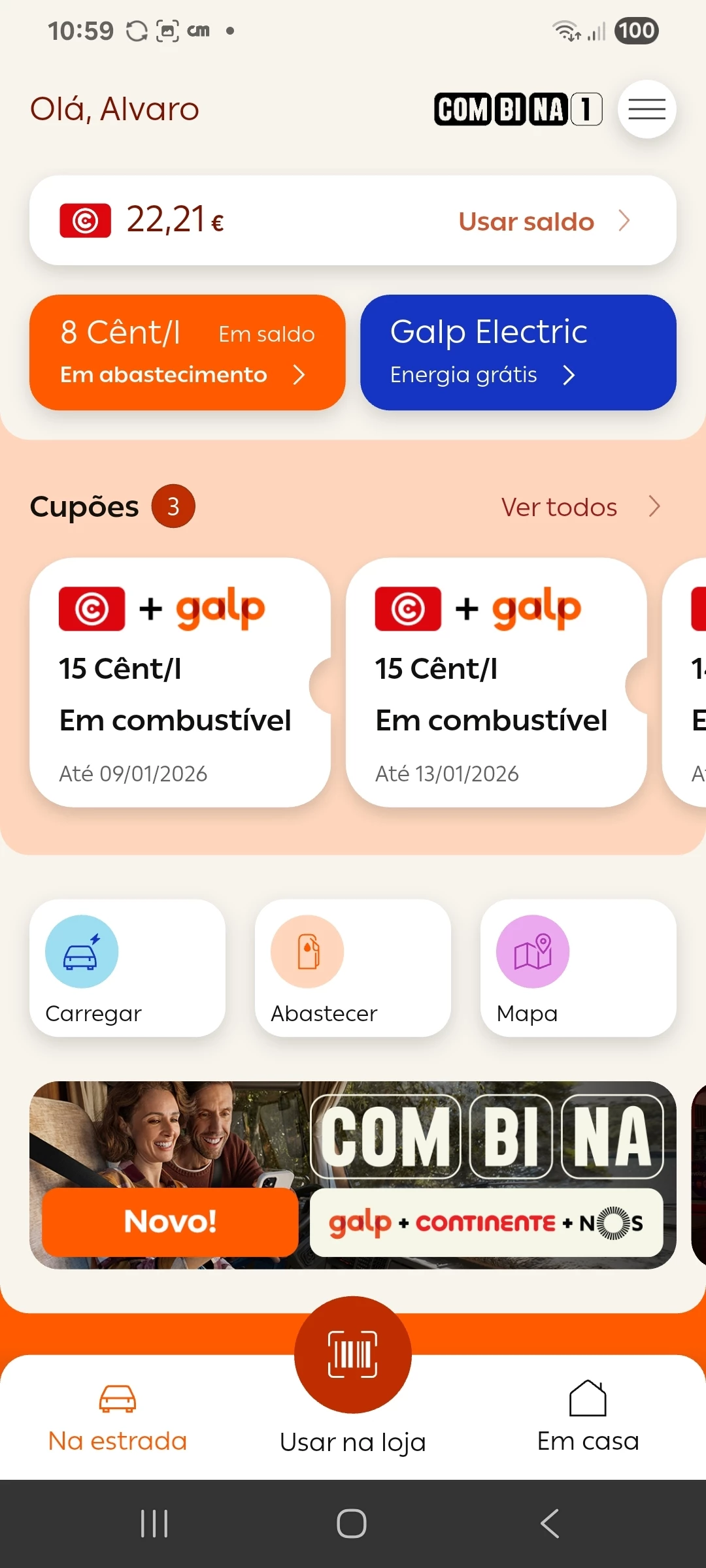
Task: Open the Mapa location icon
Action: [533, 951]
